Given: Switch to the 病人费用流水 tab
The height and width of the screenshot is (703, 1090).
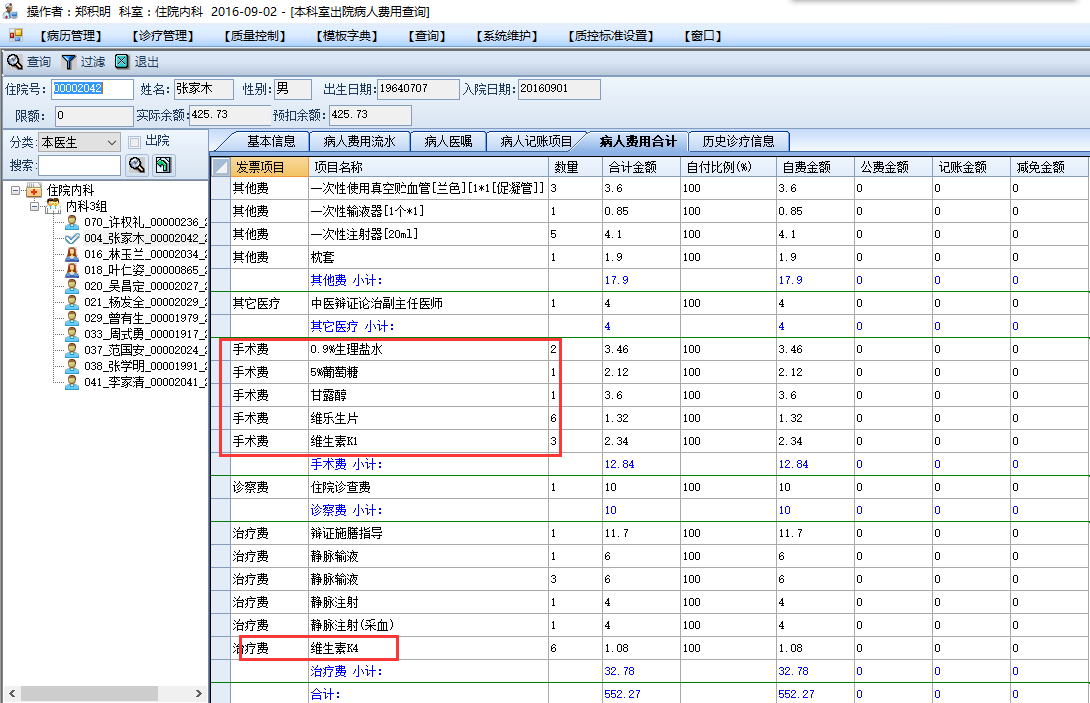Looking at the screenshot, I should [359, 141].
